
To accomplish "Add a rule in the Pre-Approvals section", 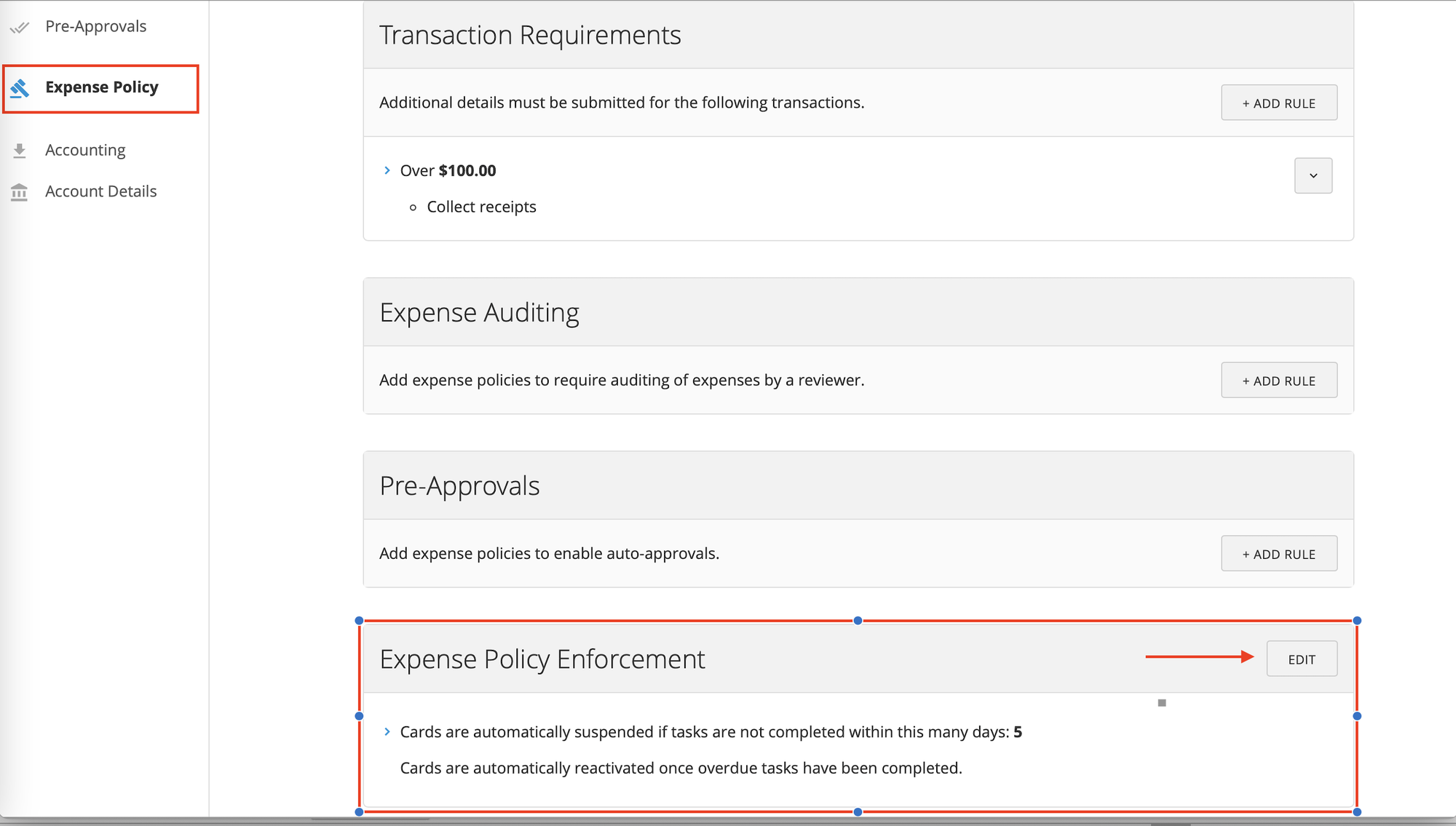I will coord(1278,553).
